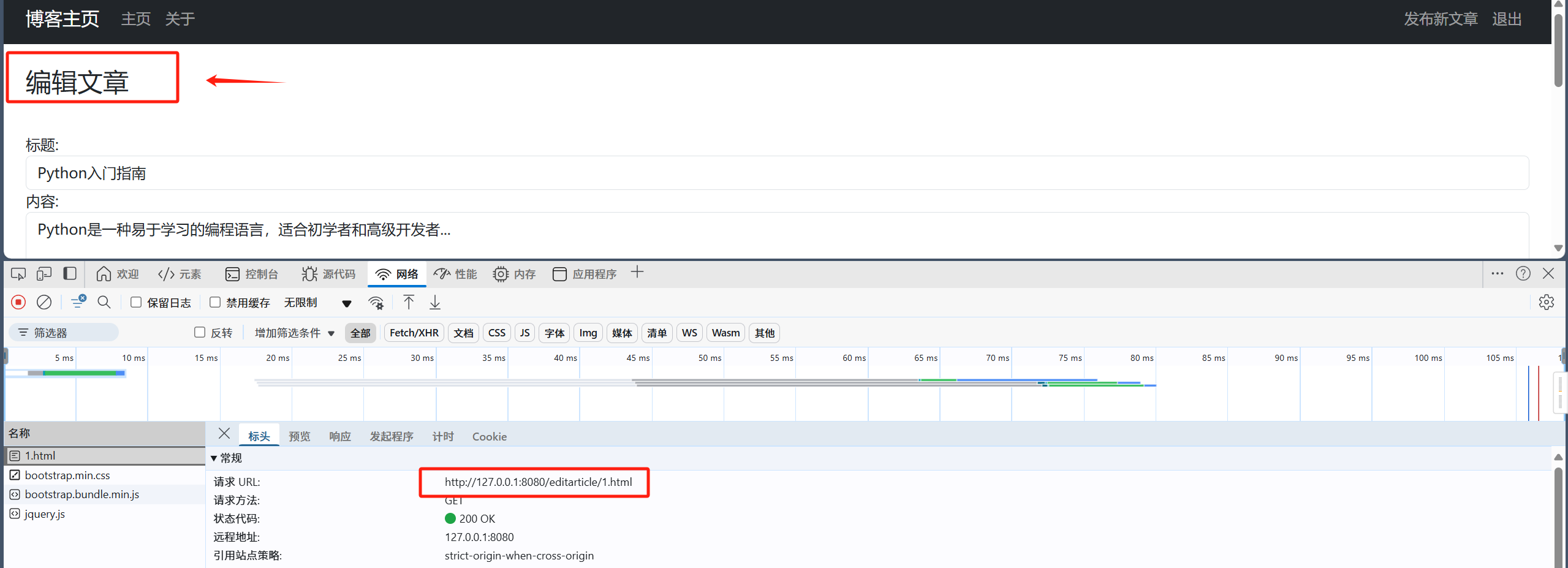This screenshot has height=568, width=1568.
Task: Clear the network log
Action: (44, 302)
